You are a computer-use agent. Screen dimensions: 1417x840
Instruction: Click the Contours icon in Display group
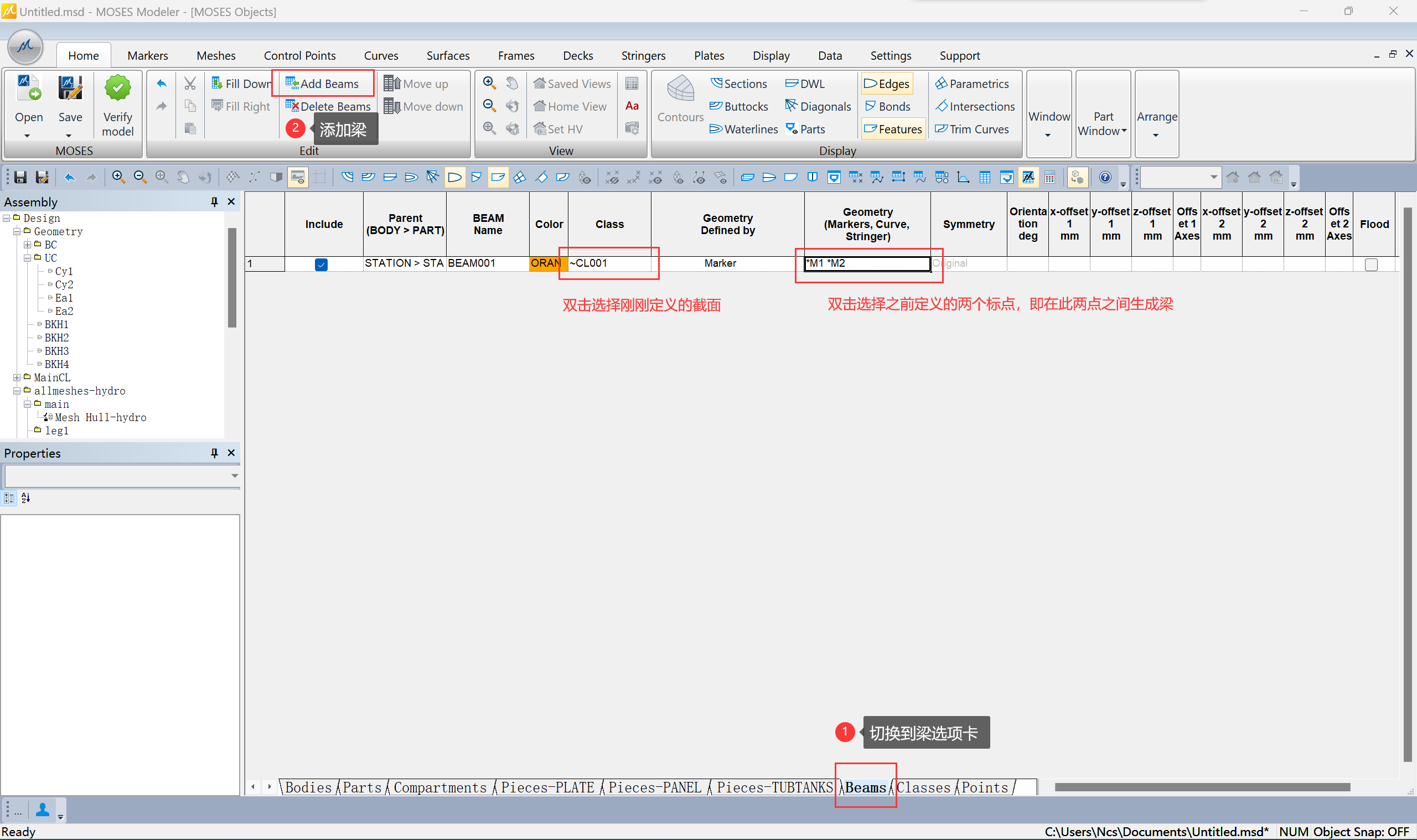coord(680,90)
